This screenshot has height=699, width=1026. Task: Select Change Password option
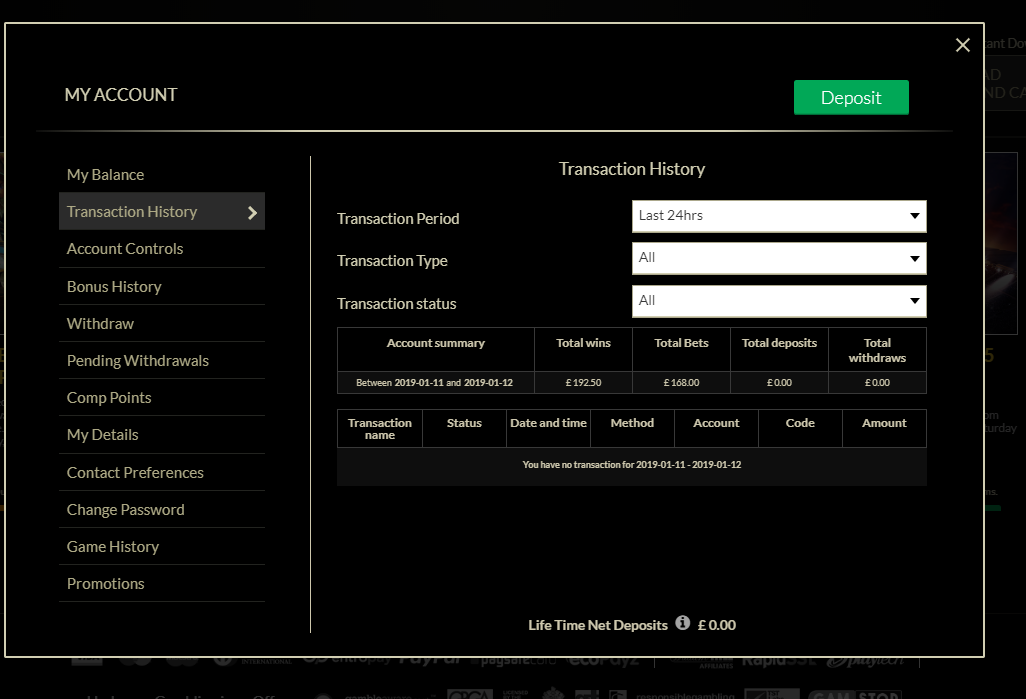pos(126,510)
